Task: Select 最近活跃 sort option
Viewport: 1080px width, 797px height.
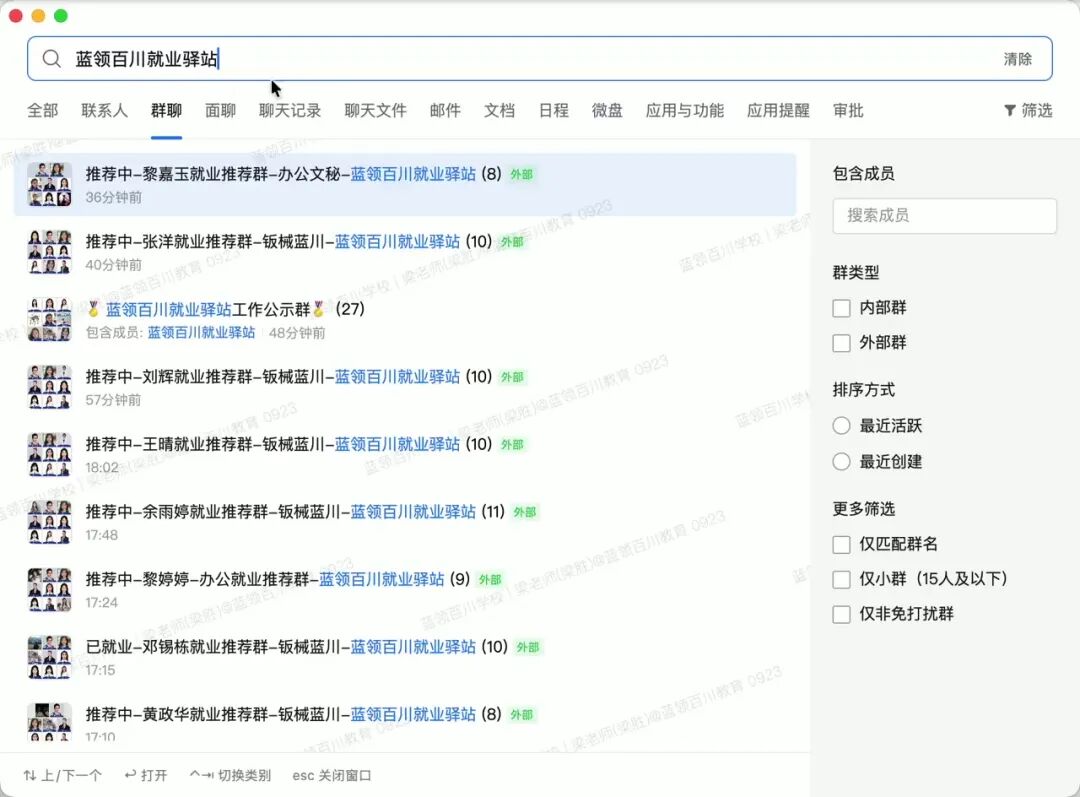Action: coord(841,426)
